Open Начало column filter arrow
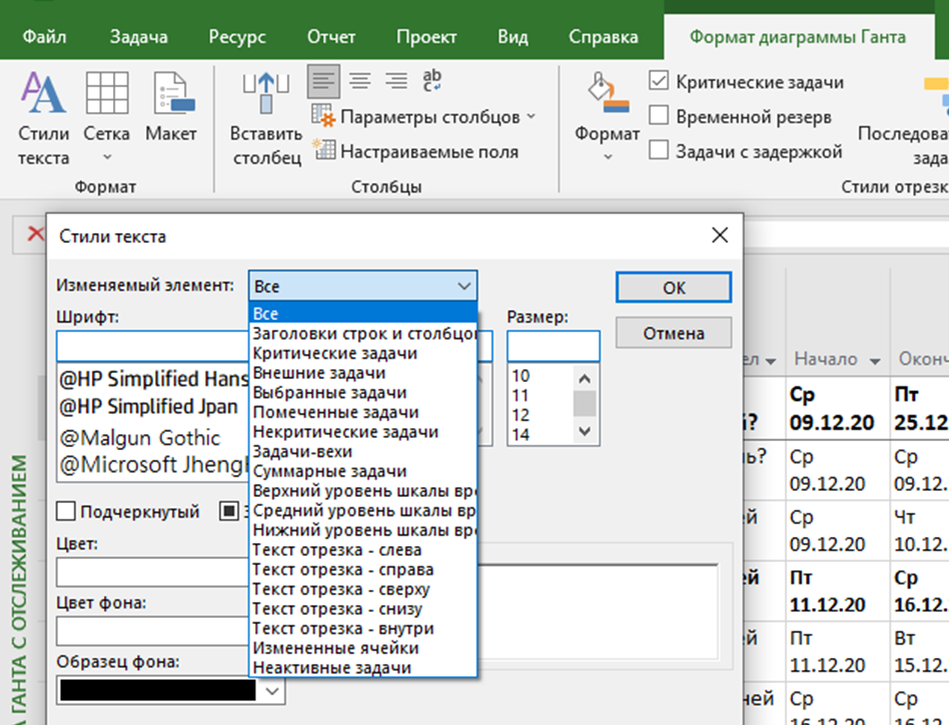The height and width of the screenshot is (725, 949). click(875, 361)
